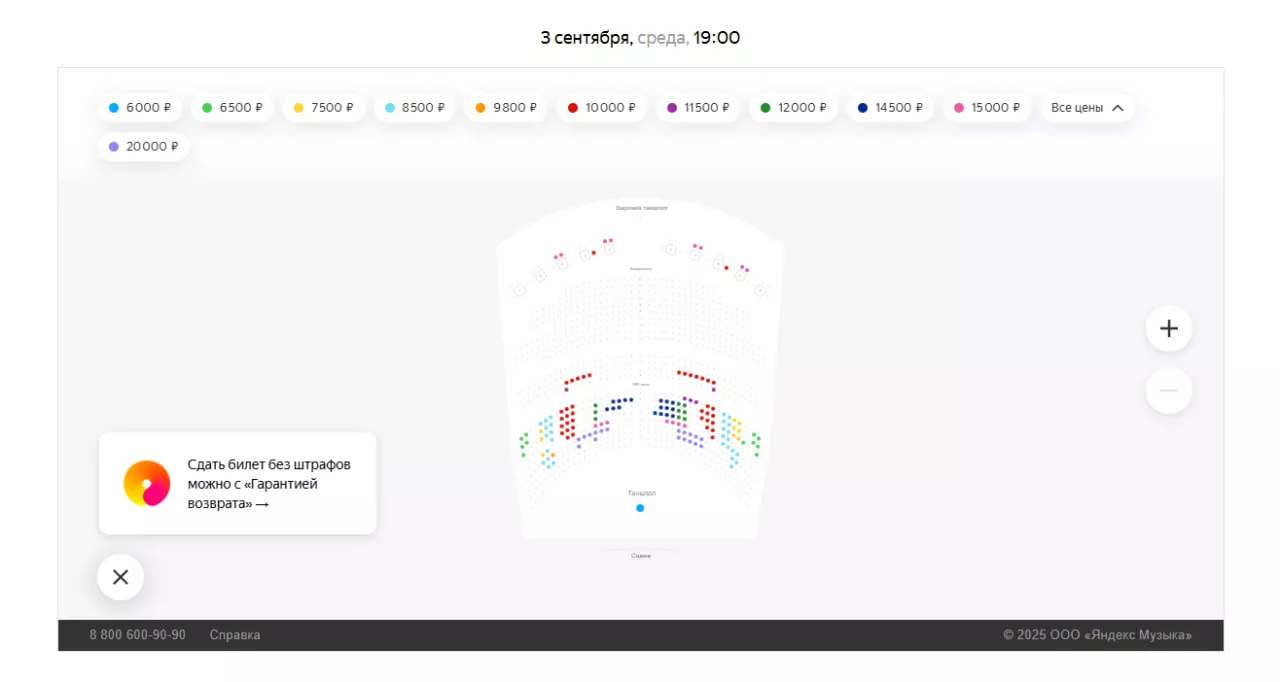Zoom in on the seating map
Viewport: 1280px width, 682px height.
pos(1168,328)
